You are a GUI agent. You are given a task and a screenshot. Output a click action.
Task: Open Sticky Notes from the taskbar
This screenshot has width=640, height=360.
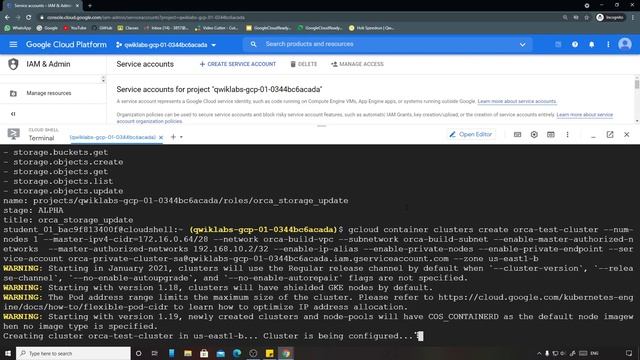(269, 353)
